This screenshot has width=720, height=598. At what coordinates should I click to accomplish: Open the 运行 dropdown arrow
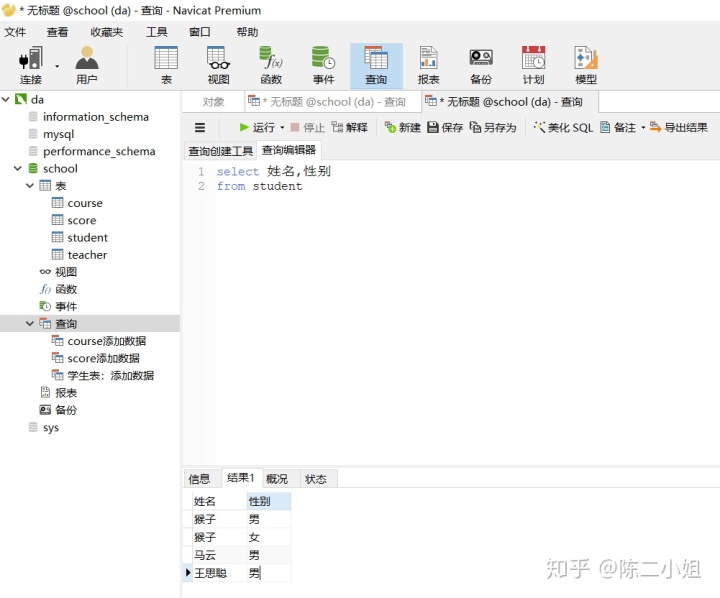[282, 128]
